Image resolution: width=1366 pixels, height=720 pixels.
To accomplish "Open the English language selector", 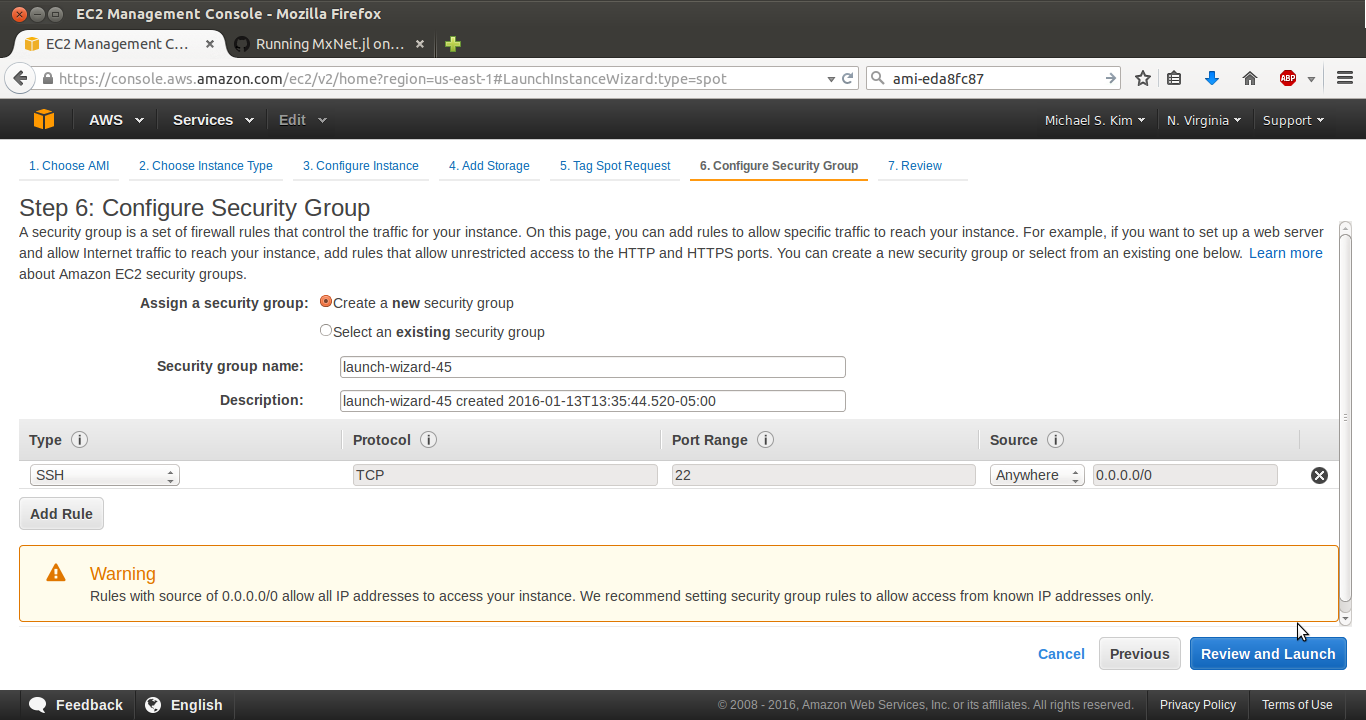I will (x=184, y=705).
